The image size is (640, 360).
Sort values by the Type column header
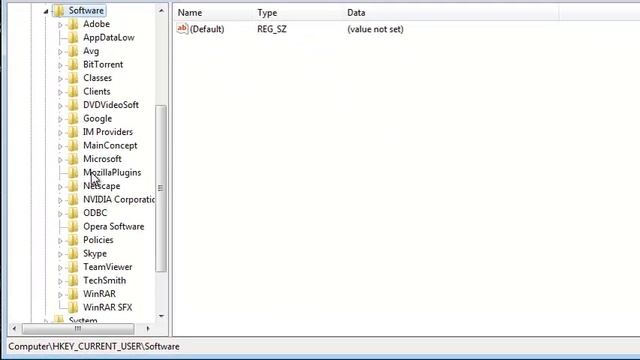(298, 13)
